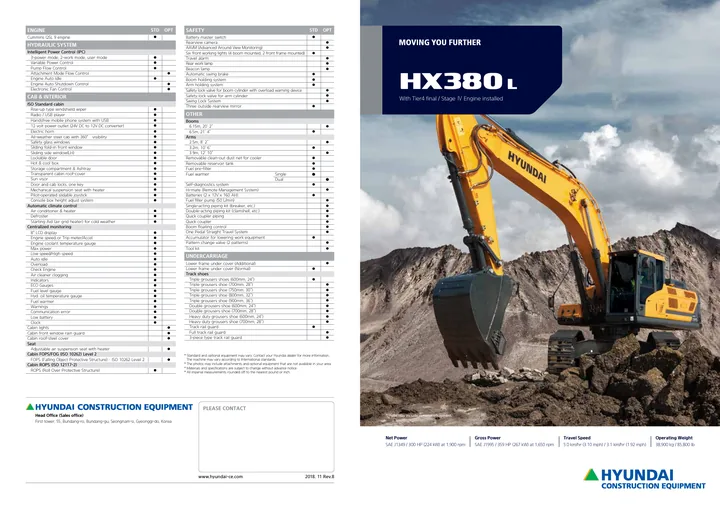Click the 'Lockable door' row
The width and height of the screenshot is (720, 509).
[x=101, y=158]
